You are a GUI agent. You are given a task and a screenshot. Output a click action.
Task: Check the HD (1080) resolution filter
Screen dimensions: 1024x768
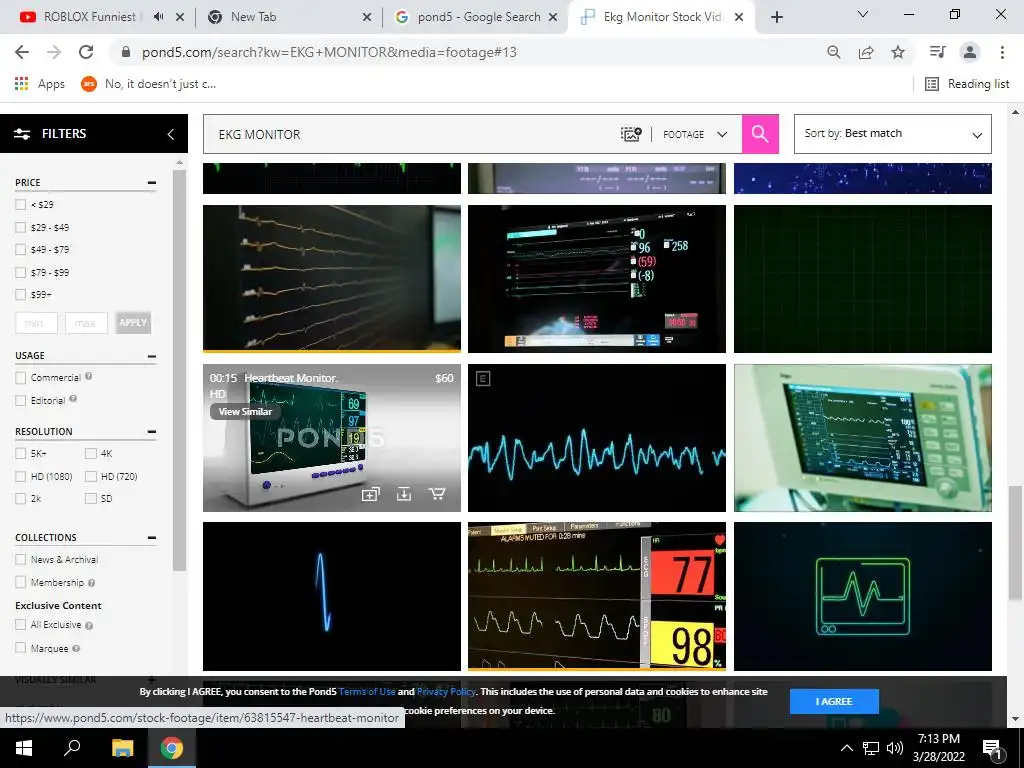(20, 476)
